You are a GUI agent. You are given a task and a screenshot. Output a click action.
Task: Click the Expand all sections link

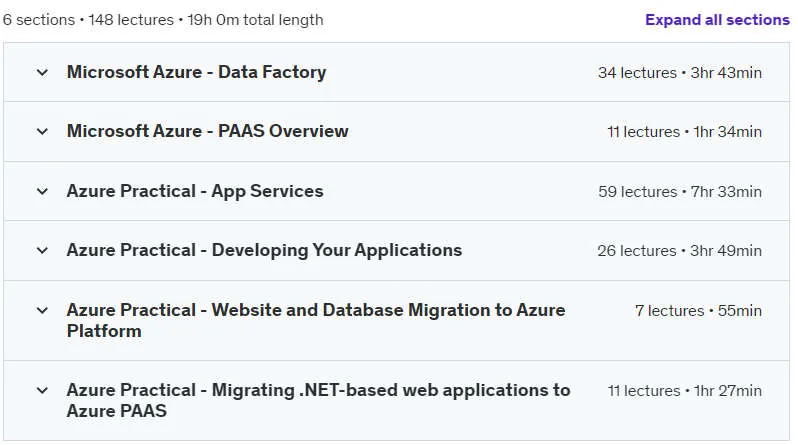tap(717, 20)
